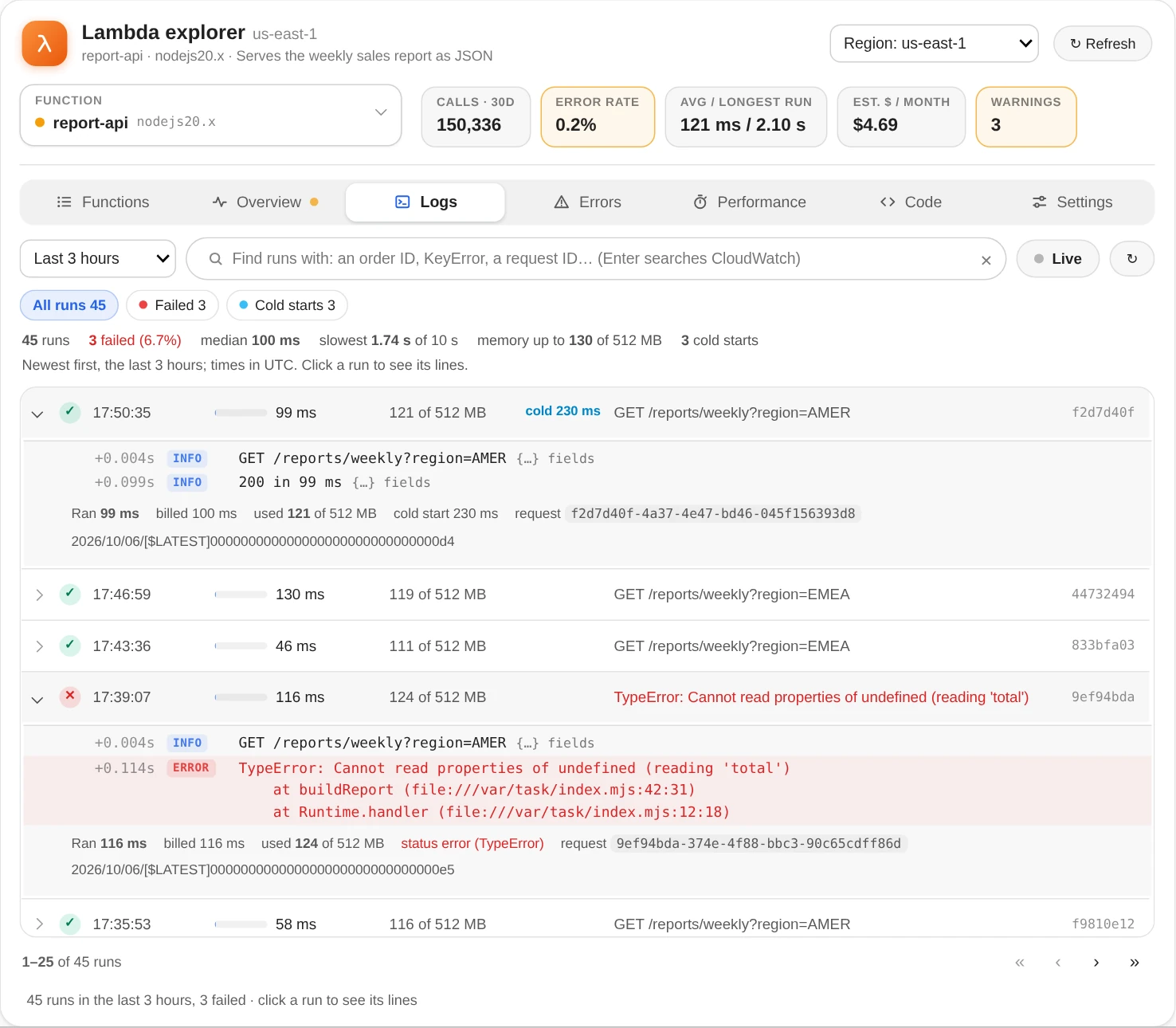Image resolution: width=1176 pixels, height=1028 pixels.
Task: Click the cold 230 ms label
Action: tap(563, 411)
